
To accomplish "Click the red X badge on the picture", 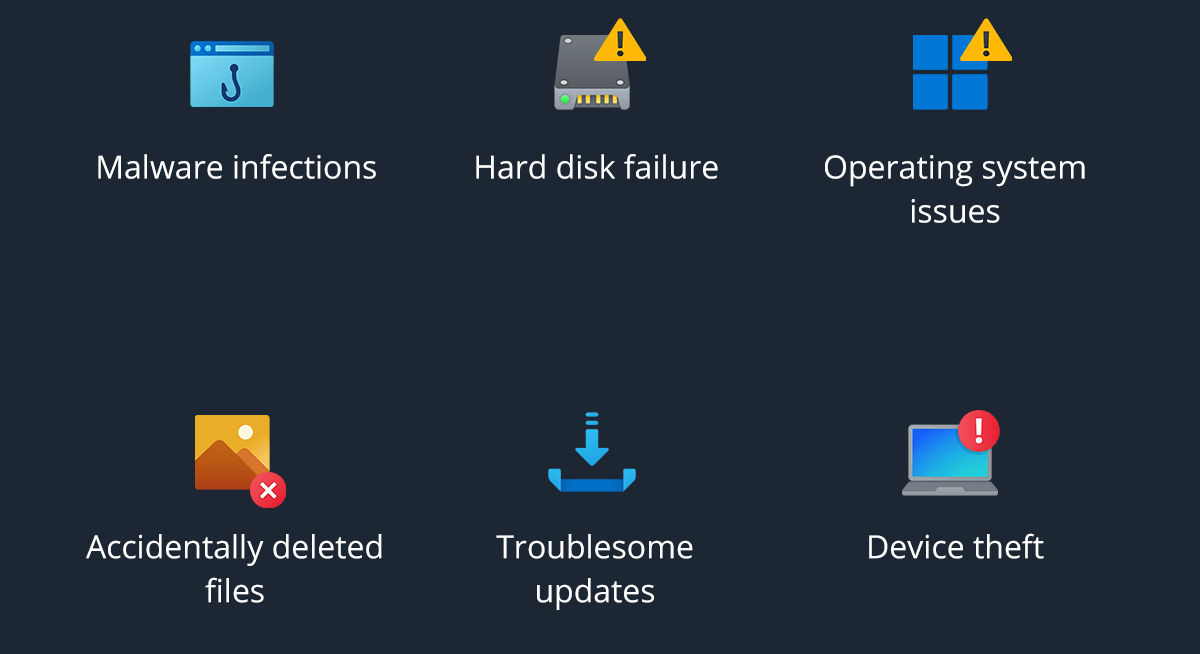I will pyautogui.click(x=267, y=490).
